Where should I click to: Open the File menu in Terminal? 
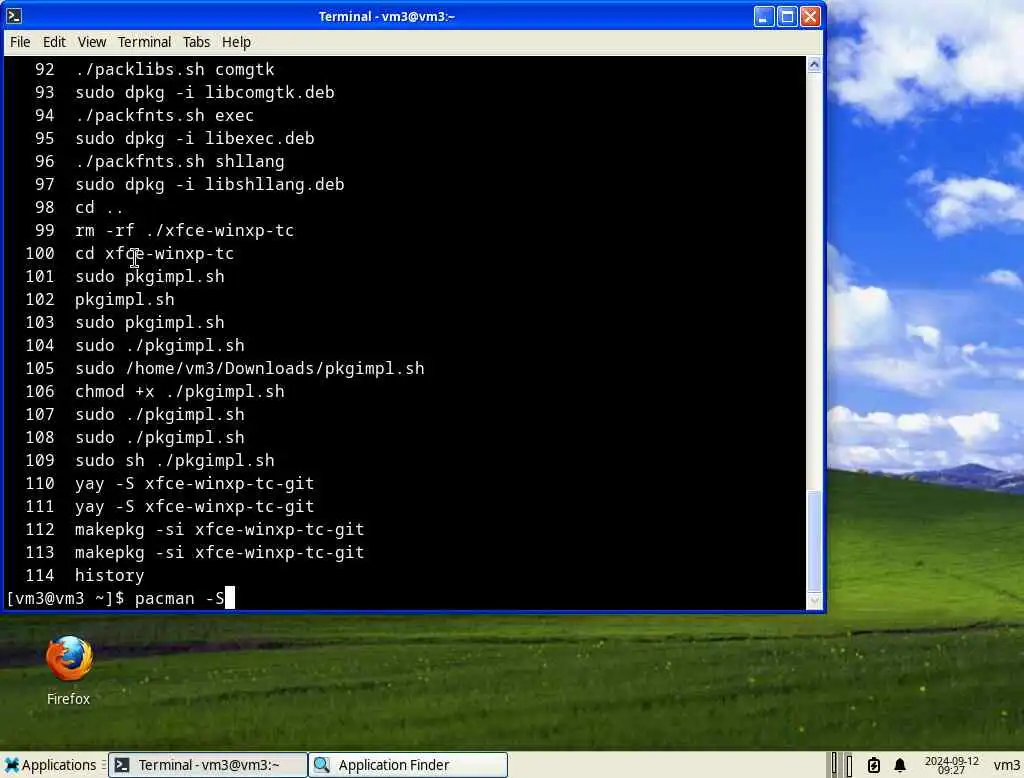pos(20,42)
